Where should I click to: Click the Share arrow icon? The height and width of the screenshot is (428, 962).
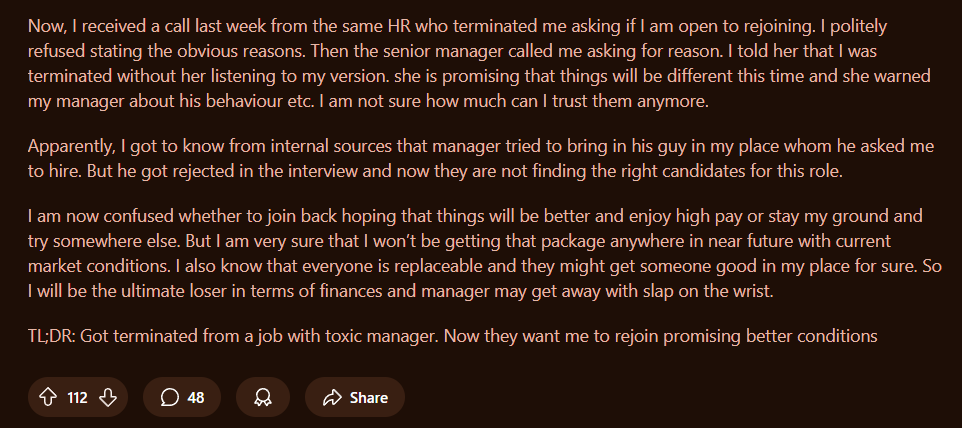pyautogui.click(x=333, y=397)
